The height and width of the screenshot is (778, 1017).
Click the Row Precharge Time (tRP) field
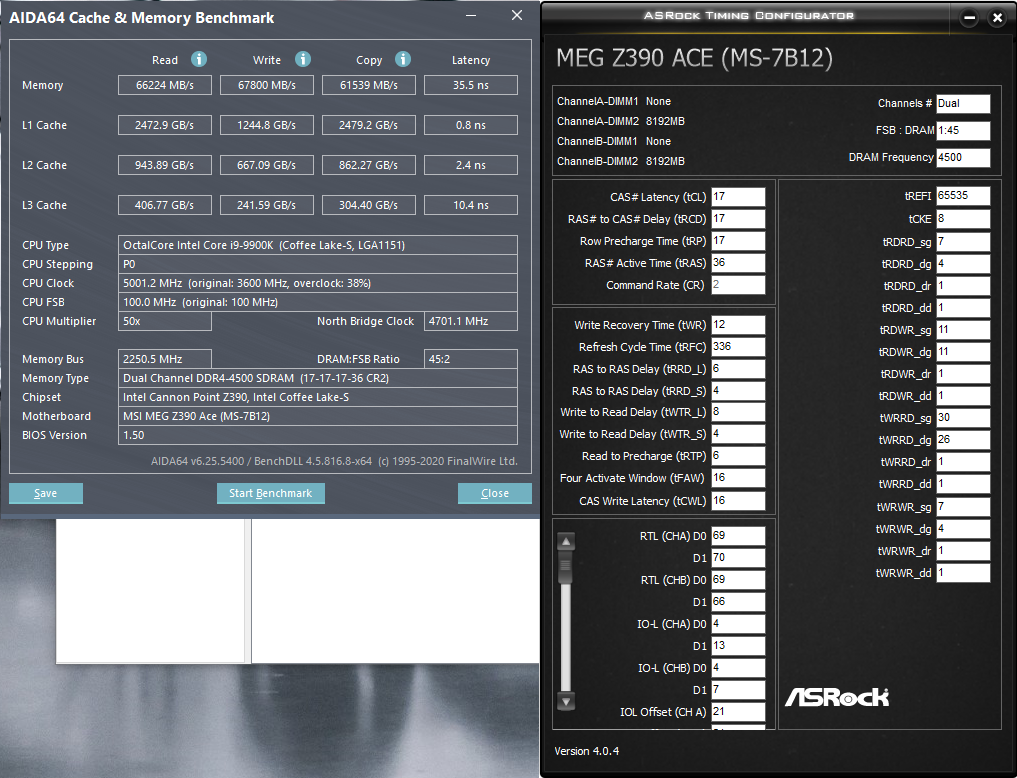(738, 241)
